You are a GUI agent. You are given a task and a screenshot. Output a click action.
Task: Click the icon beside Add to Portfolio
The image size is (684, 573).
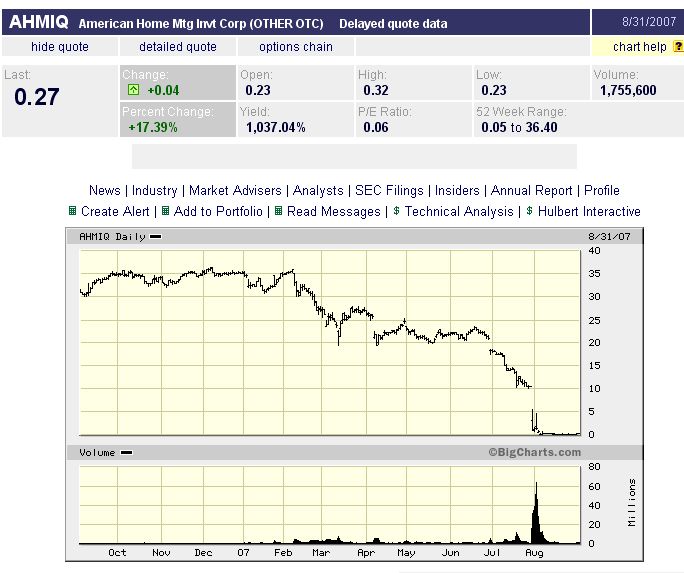[x=166, y=211]
